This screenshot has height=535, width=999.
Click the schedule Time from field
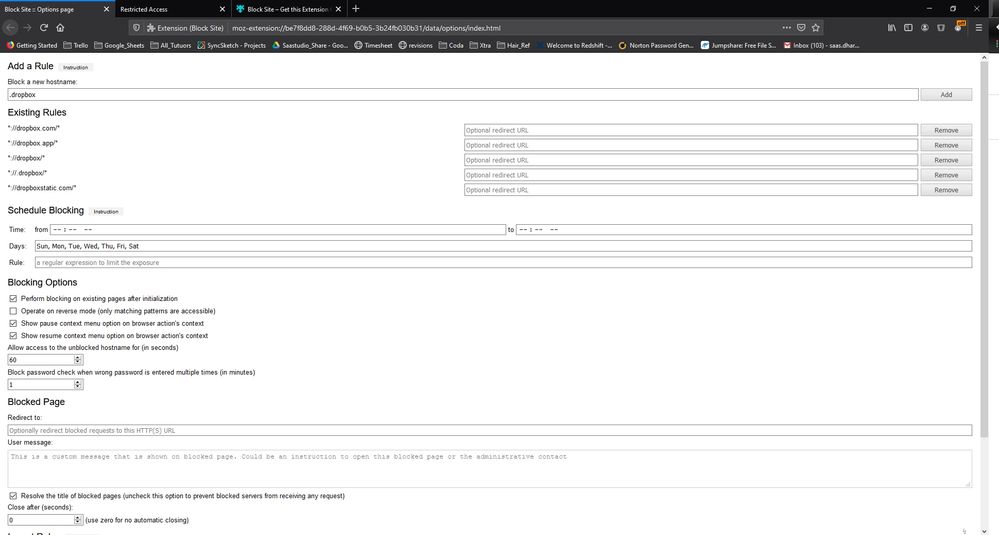[x=278, y=229]
